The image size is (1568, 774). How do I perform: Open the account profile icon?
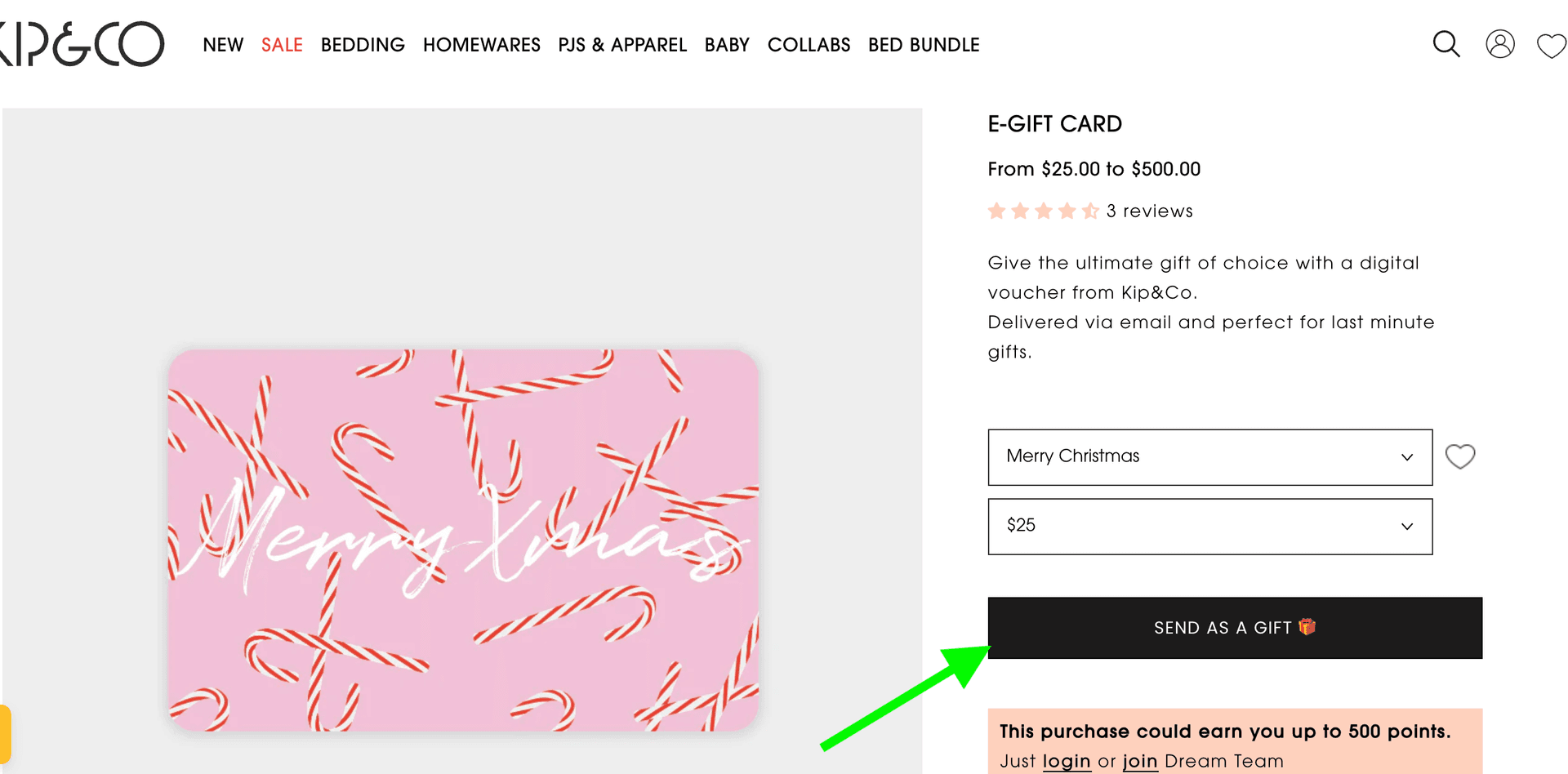[1499, 44]
